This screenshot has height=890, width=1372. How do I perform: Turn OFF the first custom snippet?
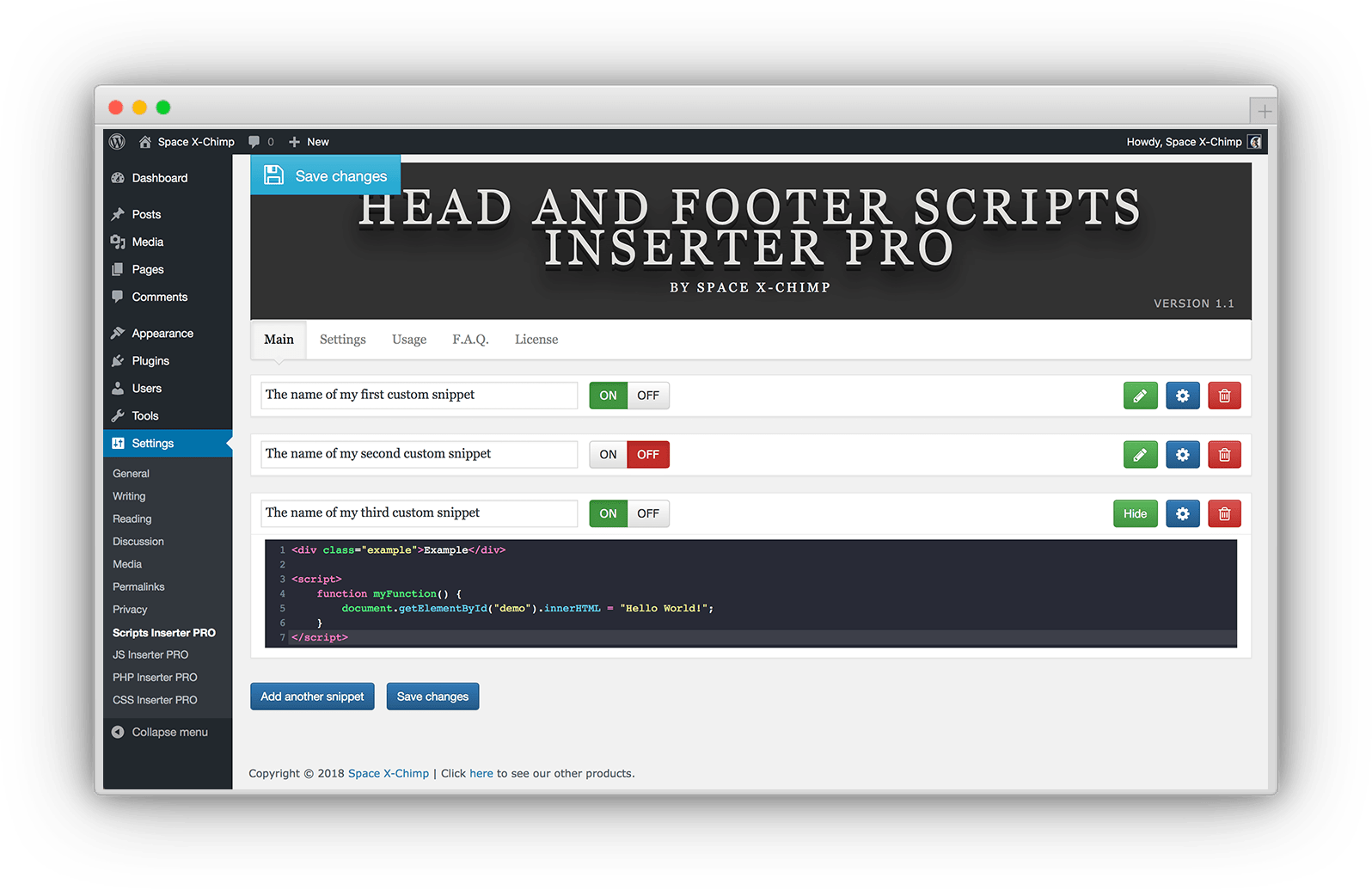click(648, 396)
